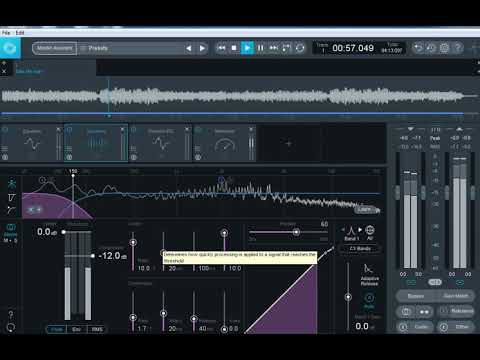Click the limiter knee slider at 10.0
The image size is (480, 360).
point(224,233)
